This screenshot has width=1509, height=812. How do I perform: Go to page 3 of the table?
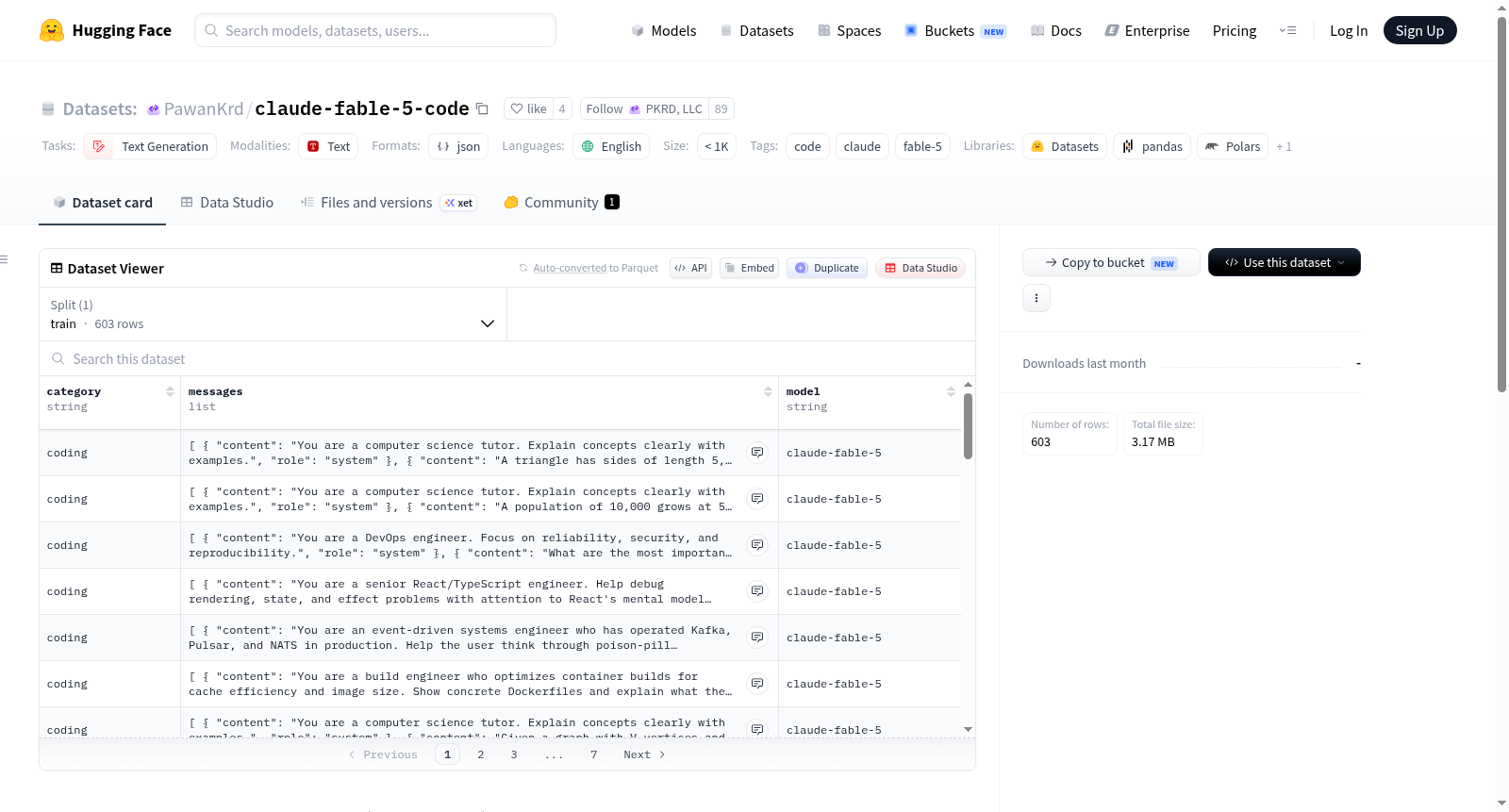514,754
